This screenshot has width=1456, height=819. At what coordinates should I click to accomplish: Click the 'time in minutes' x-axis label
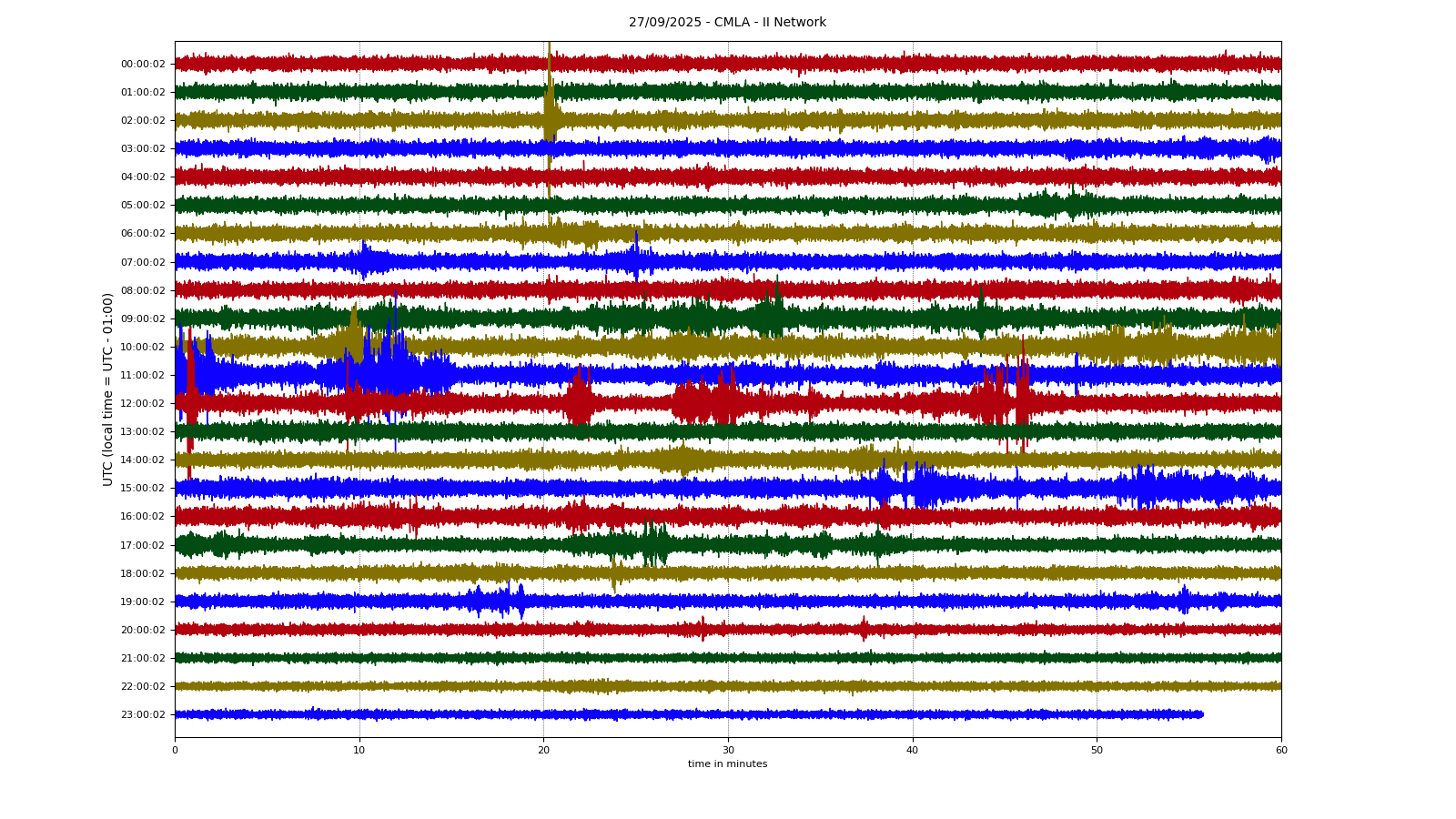pos(727,764)
